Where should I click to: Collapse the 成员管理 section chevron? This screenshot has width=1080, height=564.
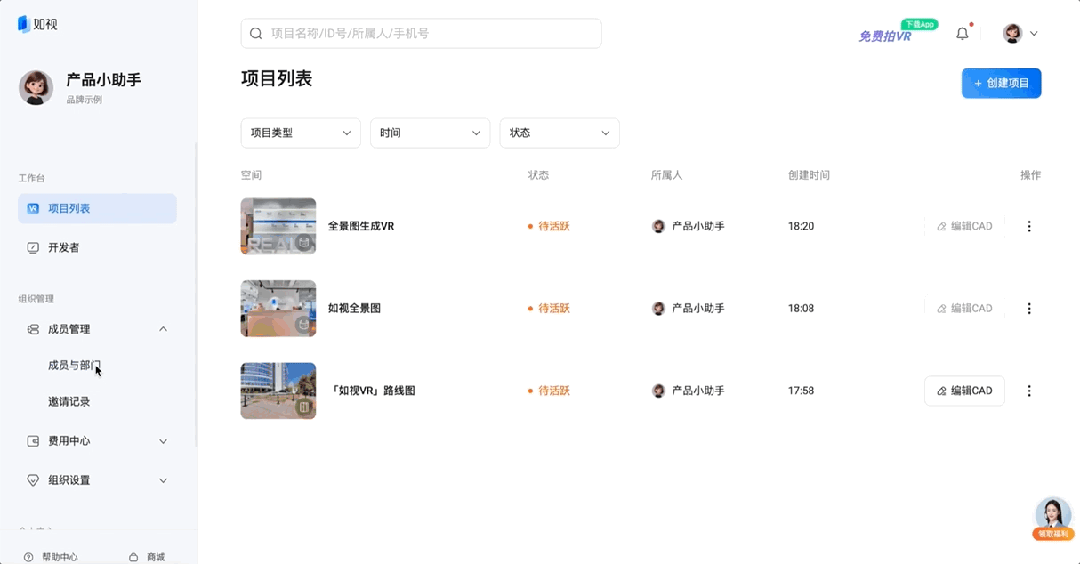(163, 329)
